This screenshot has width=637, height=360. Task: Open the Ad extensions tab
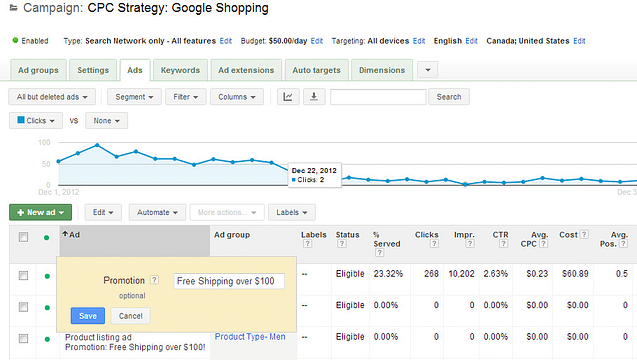(x=246, y=70)
